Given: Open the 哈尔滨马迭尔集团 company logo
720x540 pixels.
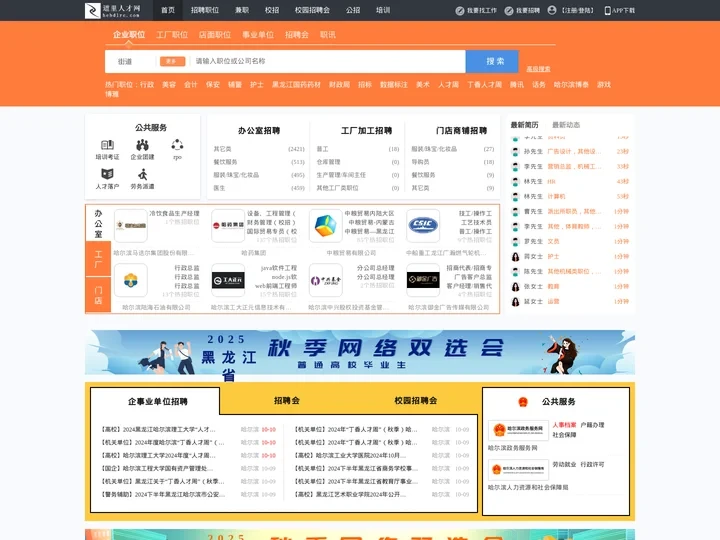Looking at the screenshot, I should point(131,225).
